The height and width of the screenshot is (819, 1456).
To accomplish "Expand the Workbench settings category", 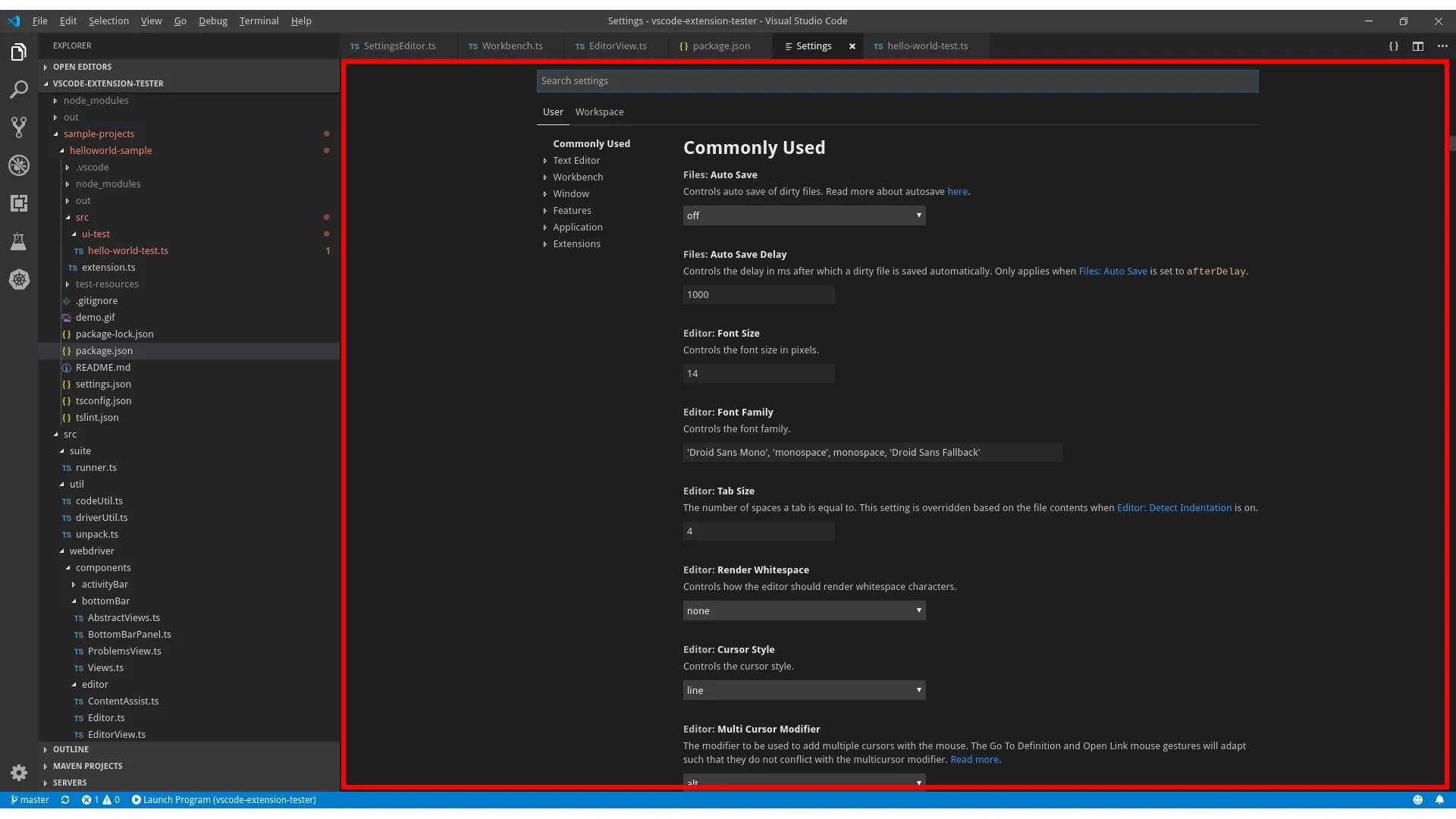I will pyautogui.click(x=578, y=177).
